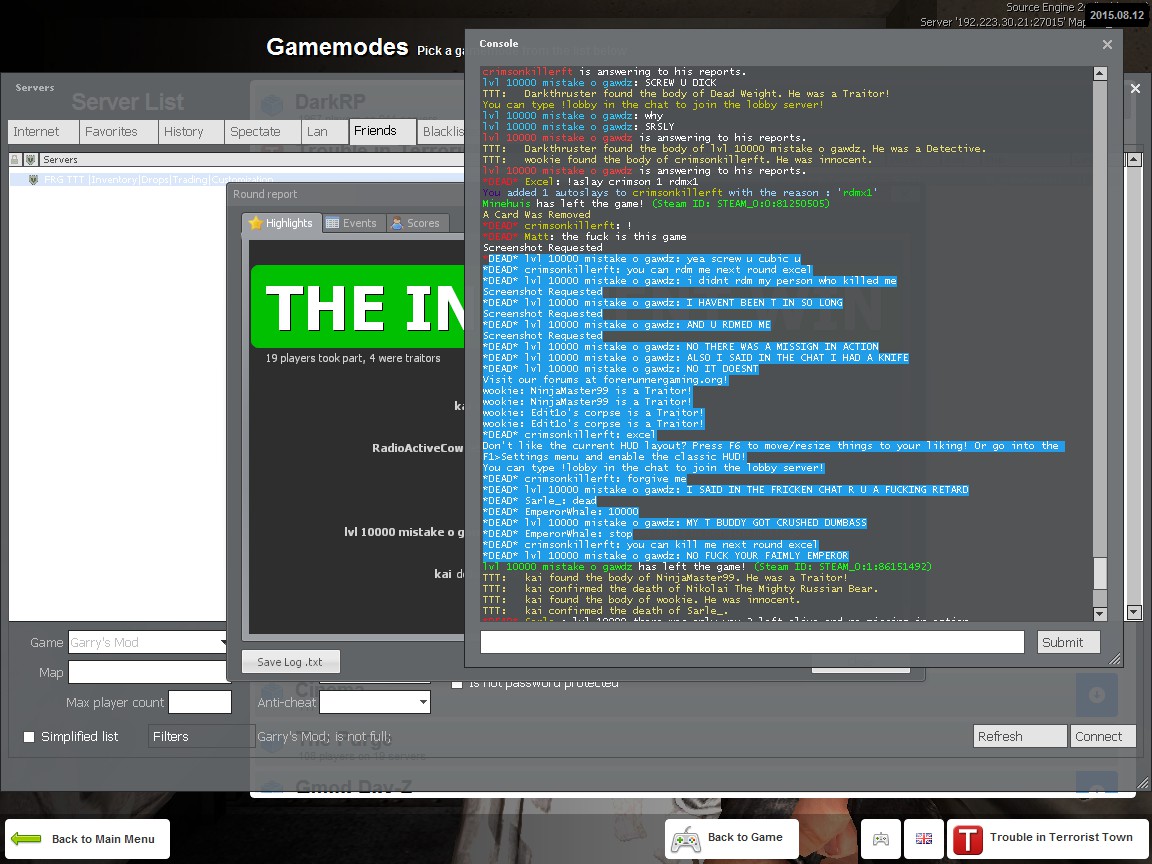
Task: Click the DarkRP gamemode entry
Action: (x=331, y=102)
